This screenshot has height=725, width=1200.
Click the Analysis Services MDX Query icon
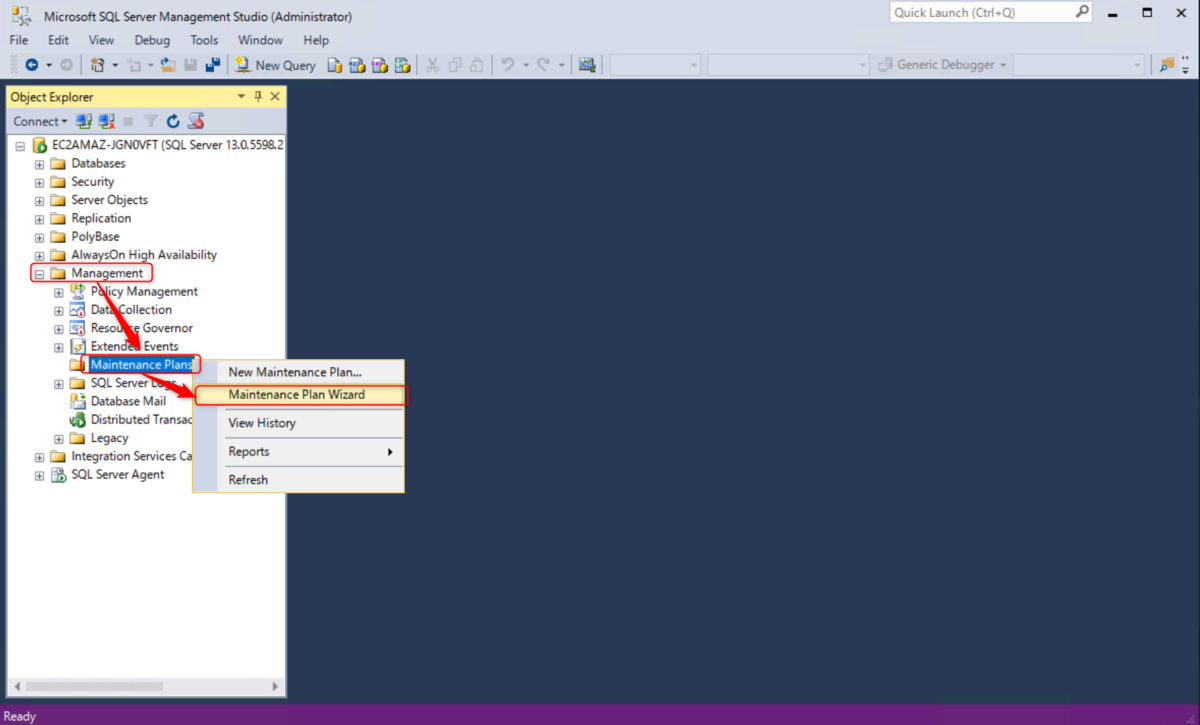click(357, 65)
